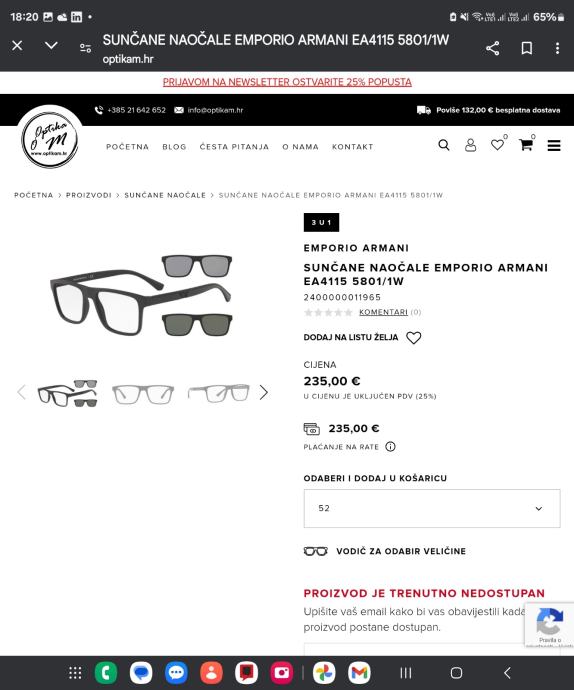The image size is (574, 690).
Task: Open Gmail from the taskbar
Action: 359,673
